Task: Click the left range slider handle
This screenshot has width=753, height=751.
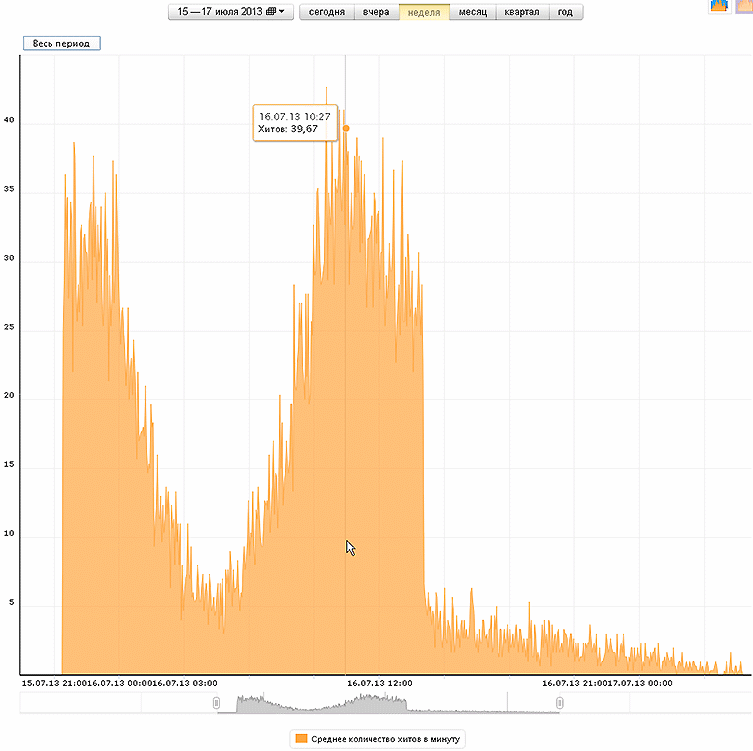Action: pos(217,703)
